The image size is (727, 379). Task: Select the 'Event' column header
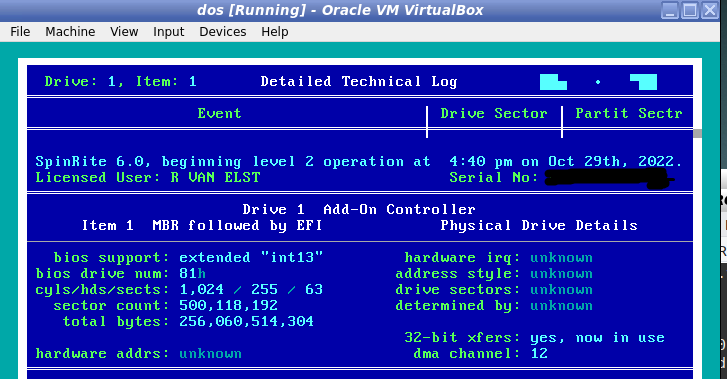(x=219, y=113)
